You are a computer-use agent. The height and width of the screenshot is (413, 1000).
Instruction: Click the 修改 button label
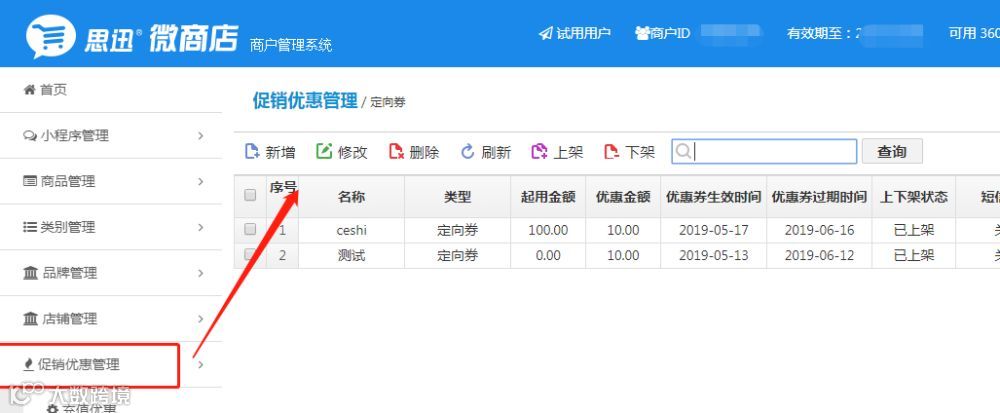coord(353,152)
